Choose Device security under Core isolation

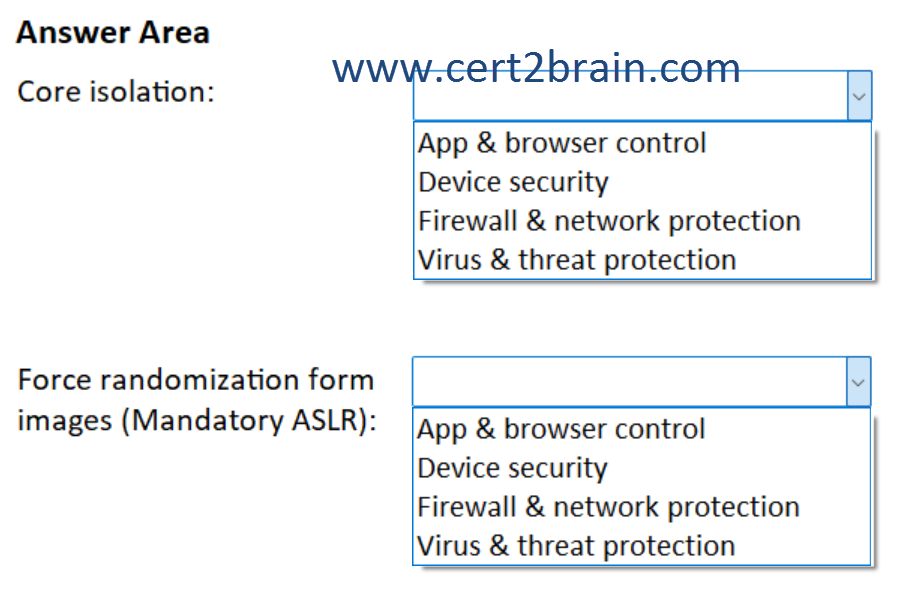point(513,182)
